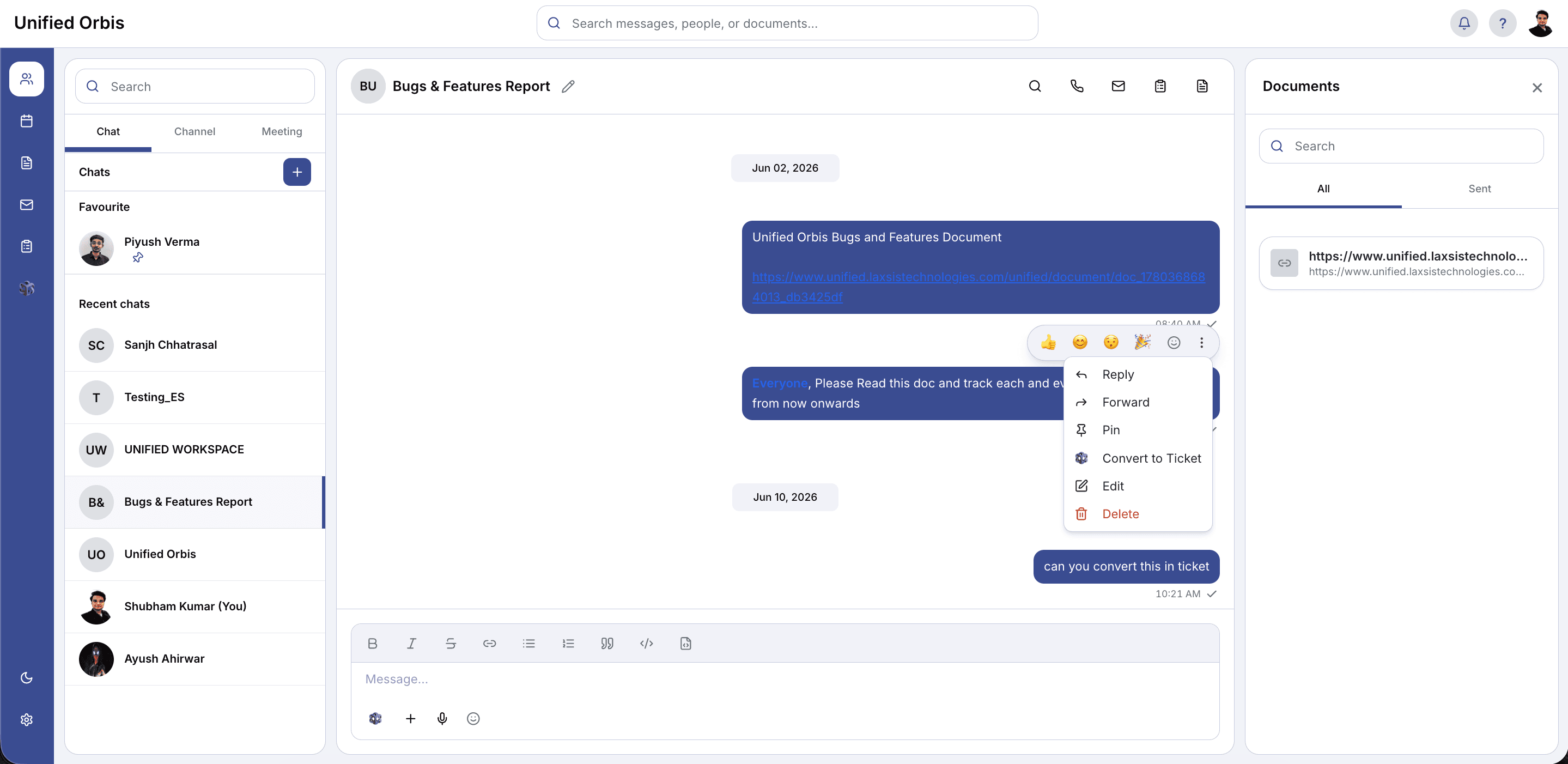The image size is (1568, 764).
Task: Open the Sanjh Chhatrasal chat
Action: (x=195, y=345)
